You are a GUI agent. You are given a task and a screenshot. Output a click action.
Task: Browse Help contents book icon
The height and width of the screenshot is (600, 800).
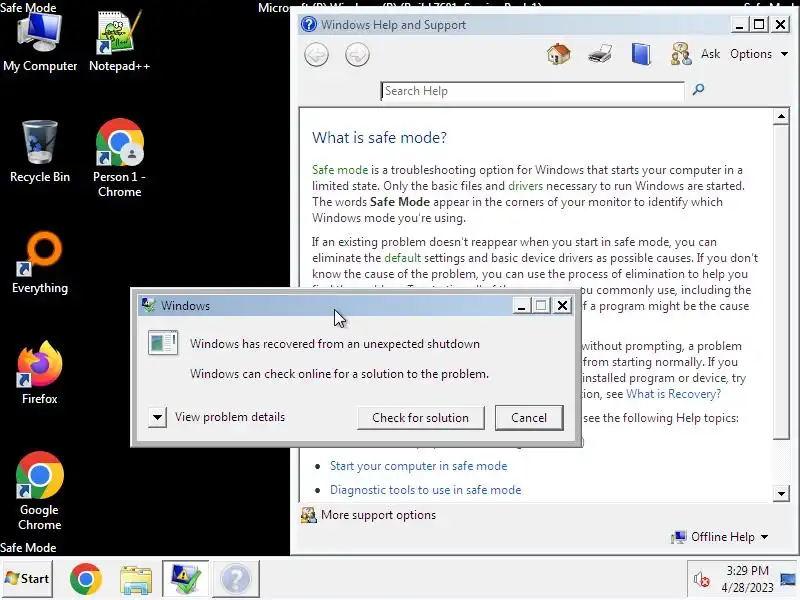pos(641,54)
